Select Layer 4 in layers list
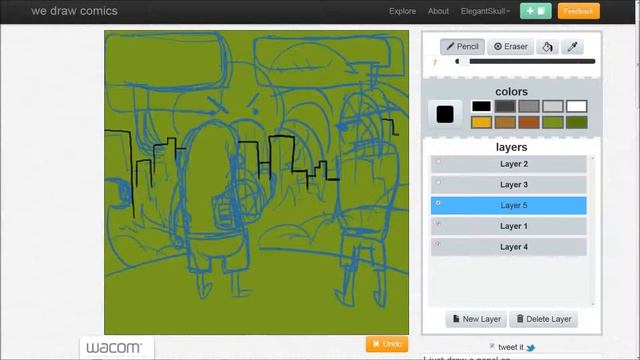Image resolution: width=640 pixels, height=360 pixels. pos(509,247)
